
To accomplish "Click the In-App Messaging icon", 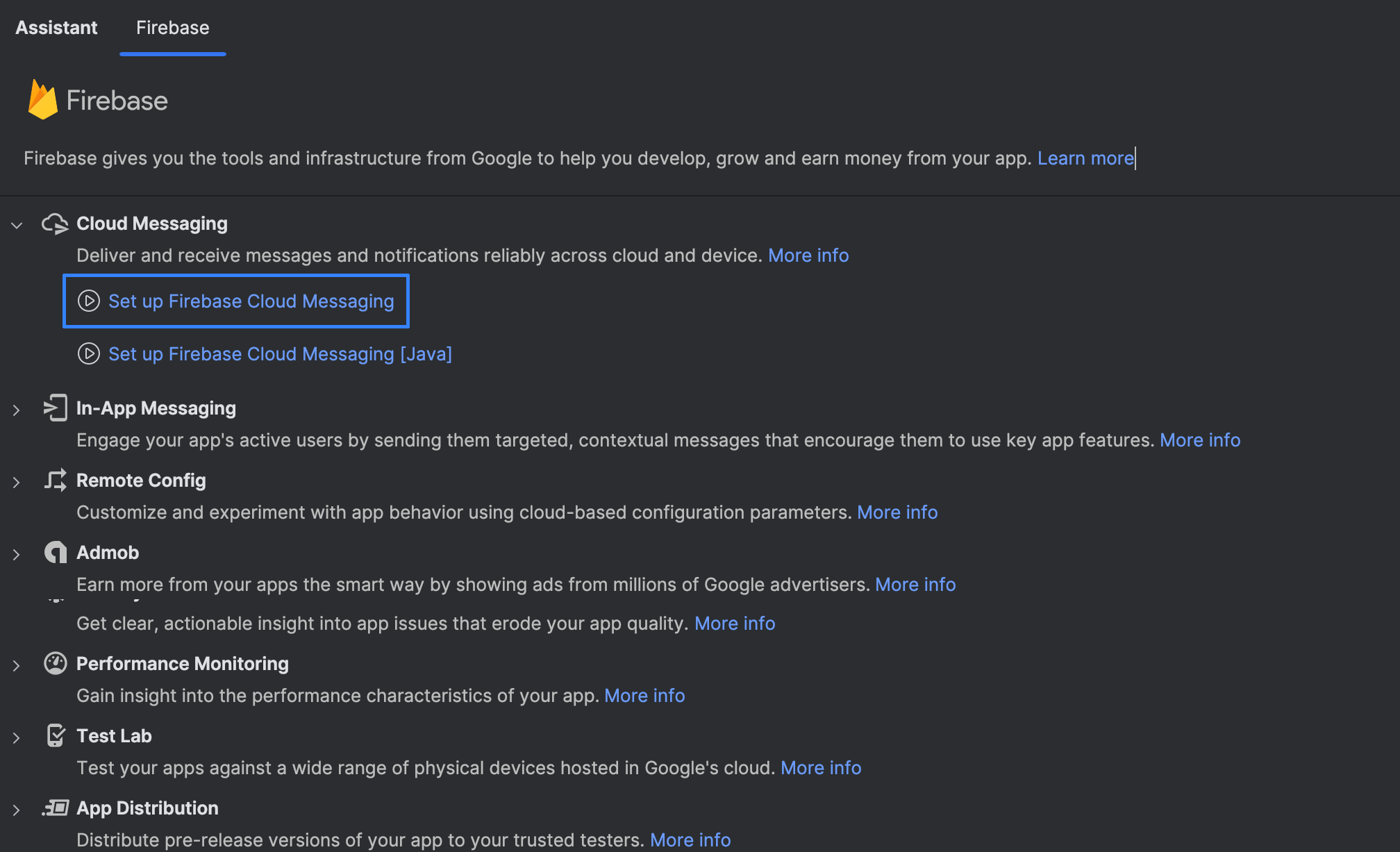I will [55, 408].
